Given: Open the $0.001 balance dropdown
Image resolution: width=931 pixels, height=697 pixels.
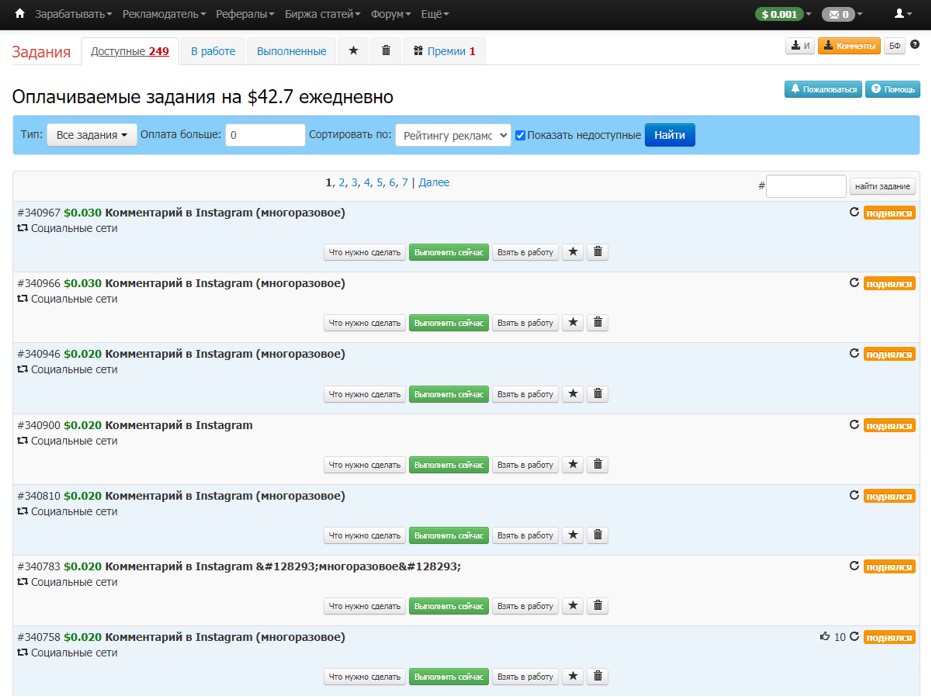Looking at the screenshot, I should tap(783, 14).
